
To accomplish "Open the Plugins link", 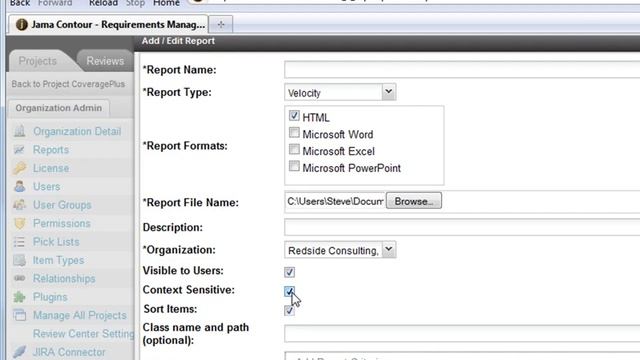I will click(50, 297).
